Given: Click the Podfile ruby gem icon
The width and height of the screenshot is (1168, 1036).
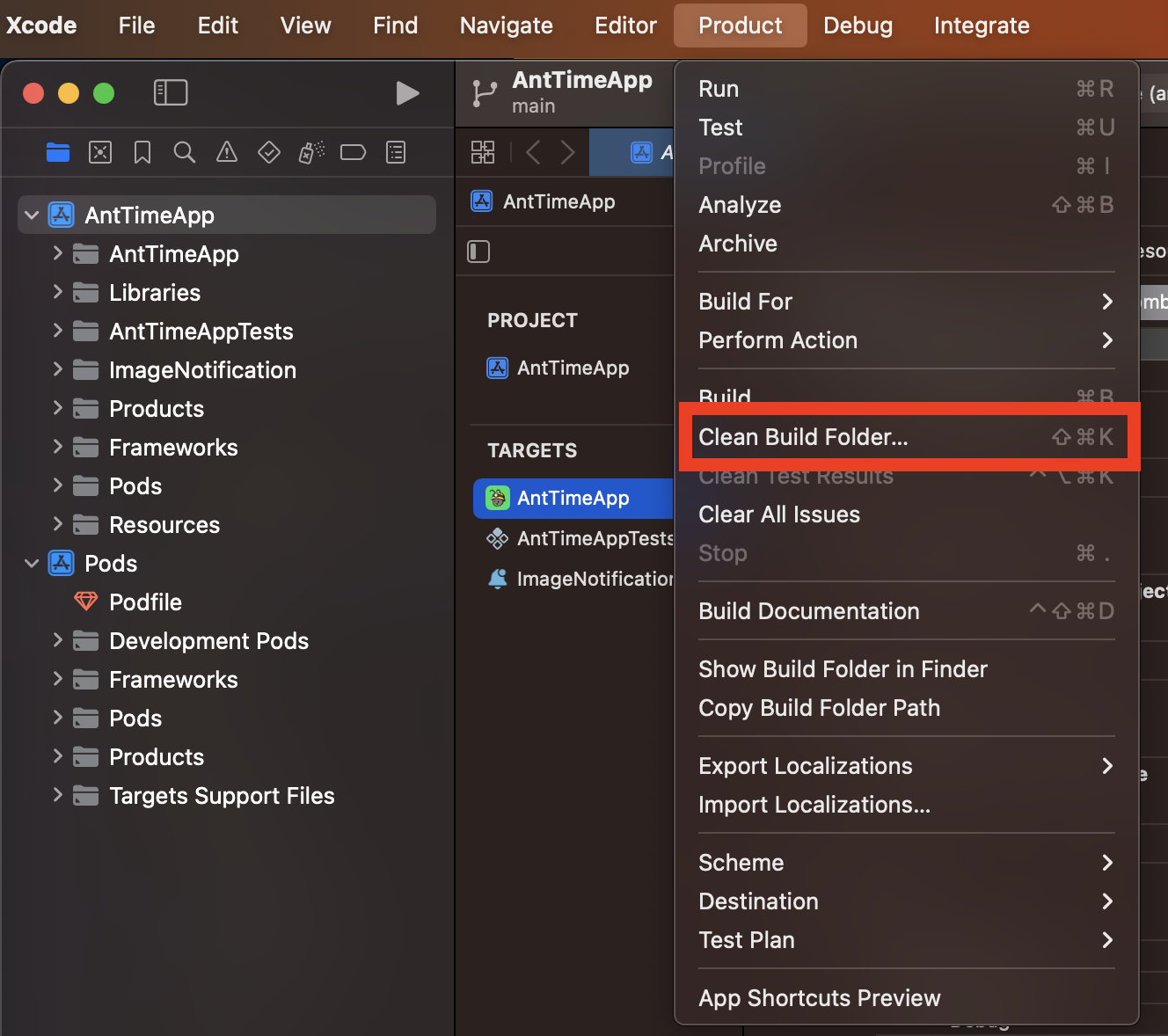Looking at the screenshot, I should (x=85, y=602).
